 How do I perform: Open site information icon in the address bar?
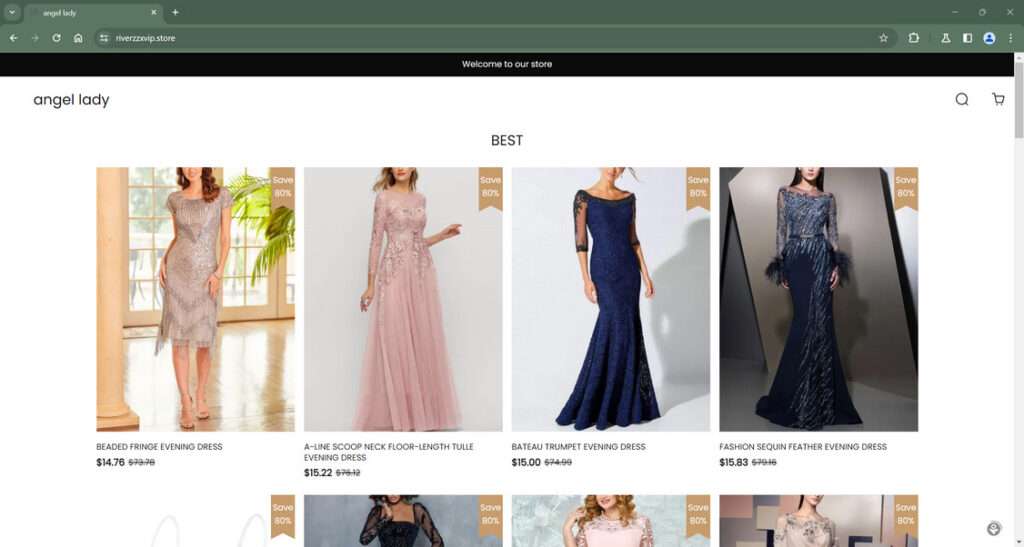click(104, 38)
